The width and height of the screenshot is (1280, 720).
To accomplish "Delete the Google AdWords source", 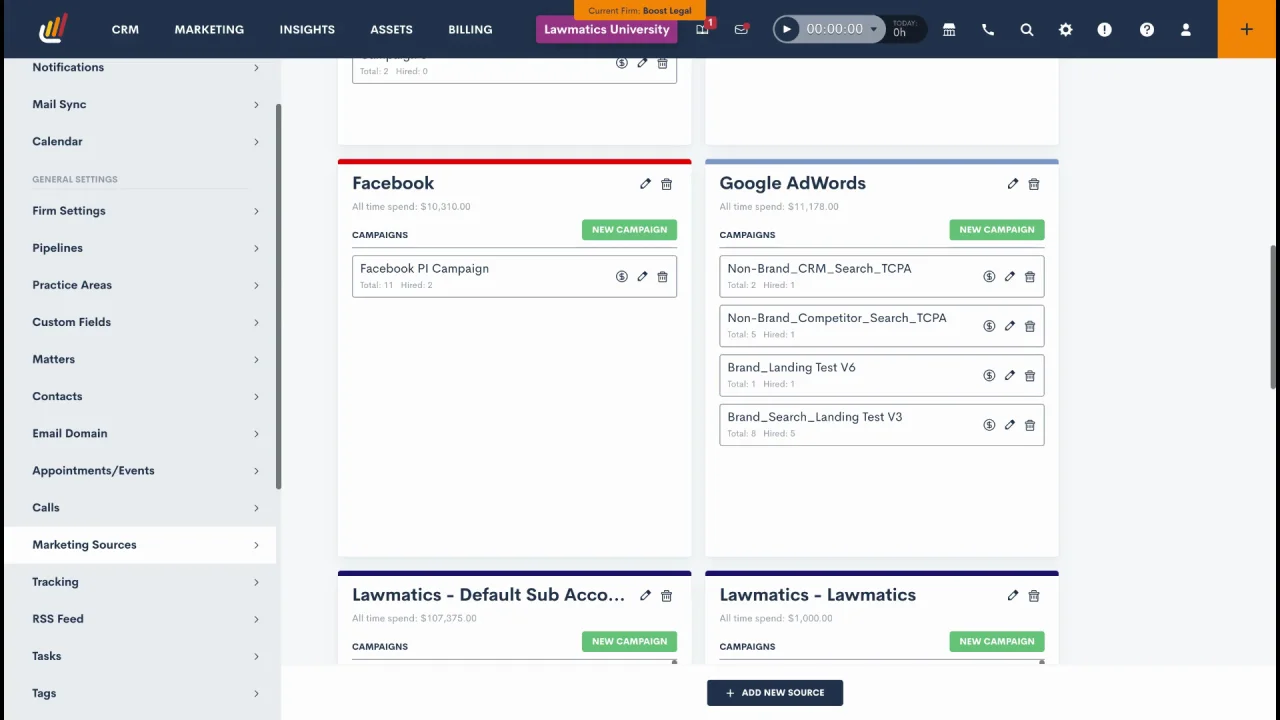I will point(1034,184).
